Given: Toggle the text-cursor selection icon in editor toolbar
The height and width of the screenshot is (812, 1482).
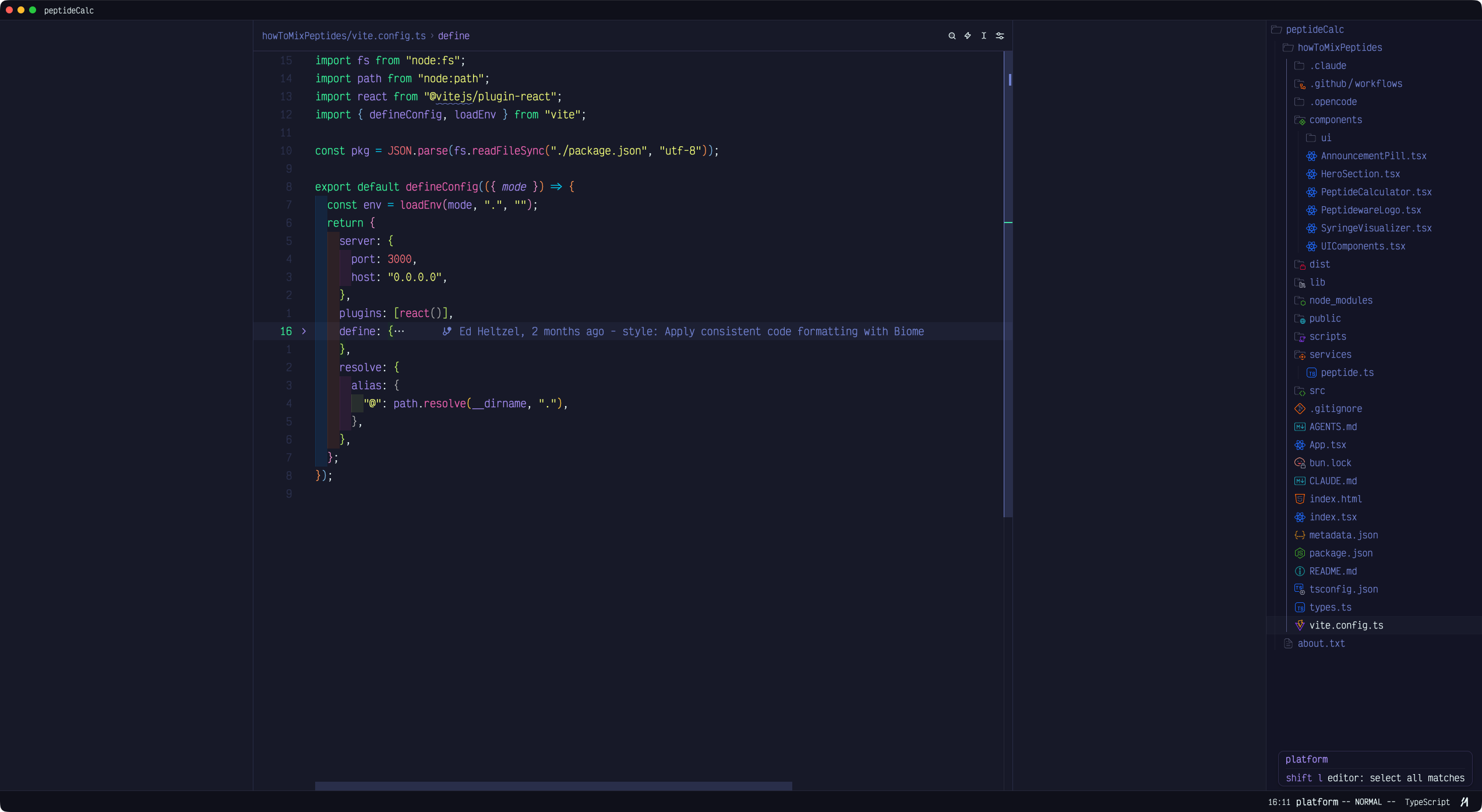Looking at the screenshot, I should click(x=984, y=36).
